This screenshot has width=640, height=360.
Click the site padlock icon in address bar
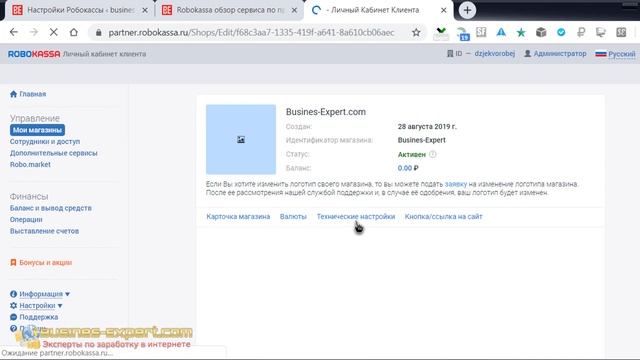[x=98, y=33]
